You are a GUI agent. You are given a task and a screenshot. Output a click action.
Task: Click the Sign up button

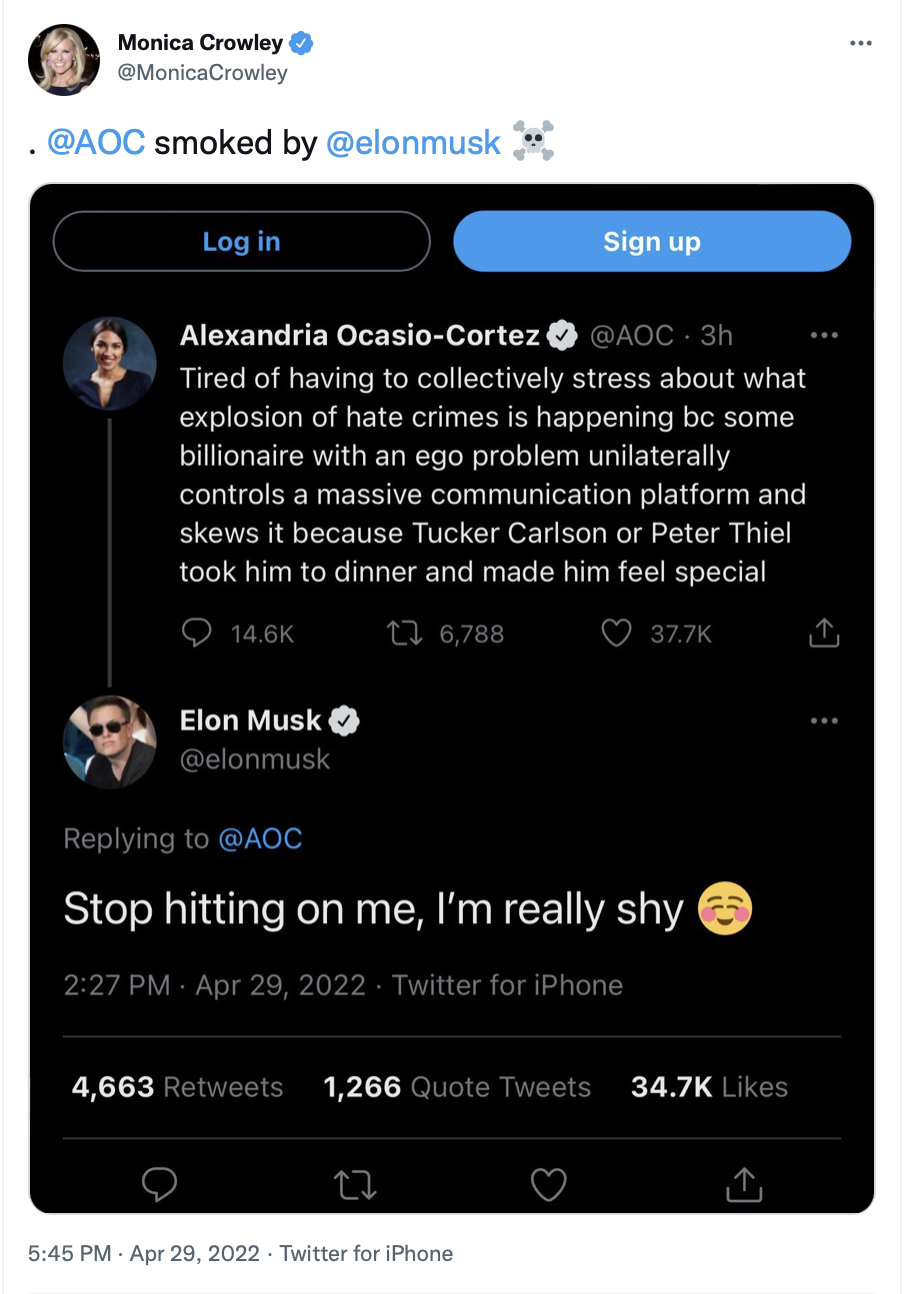point(652,242)
